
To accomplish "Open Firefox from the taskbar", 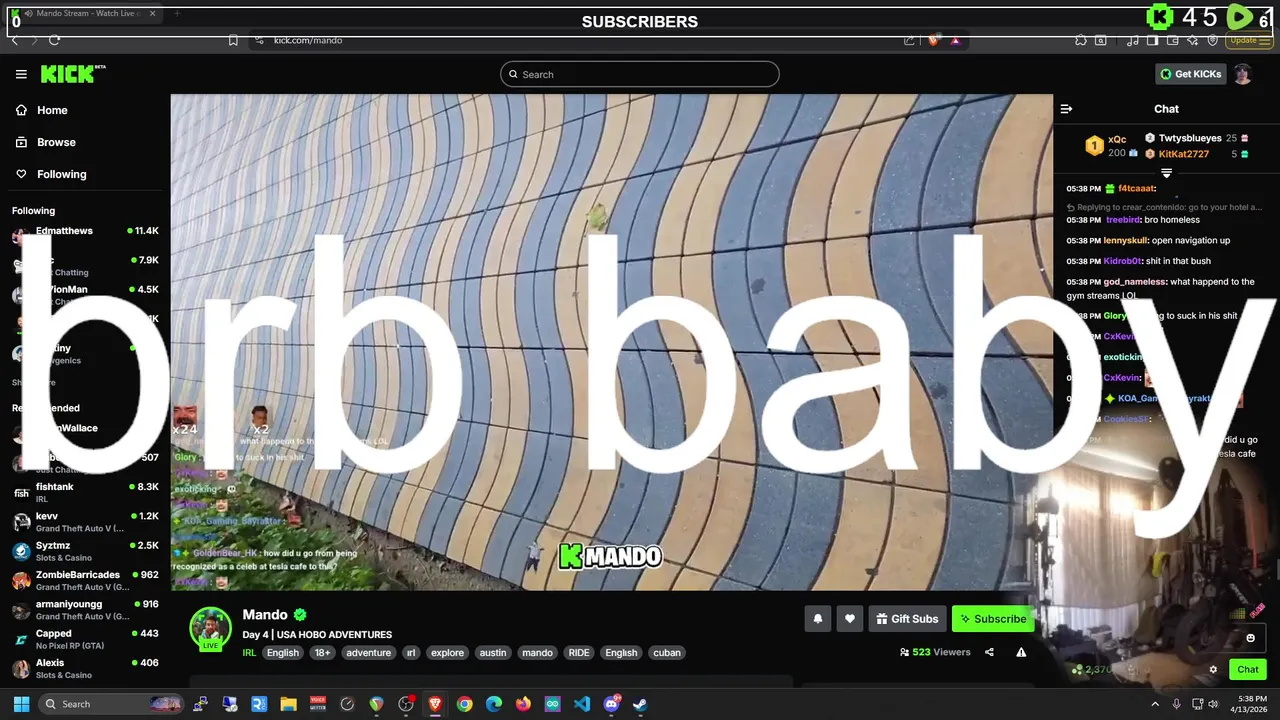I will click(x=523, y=704).
